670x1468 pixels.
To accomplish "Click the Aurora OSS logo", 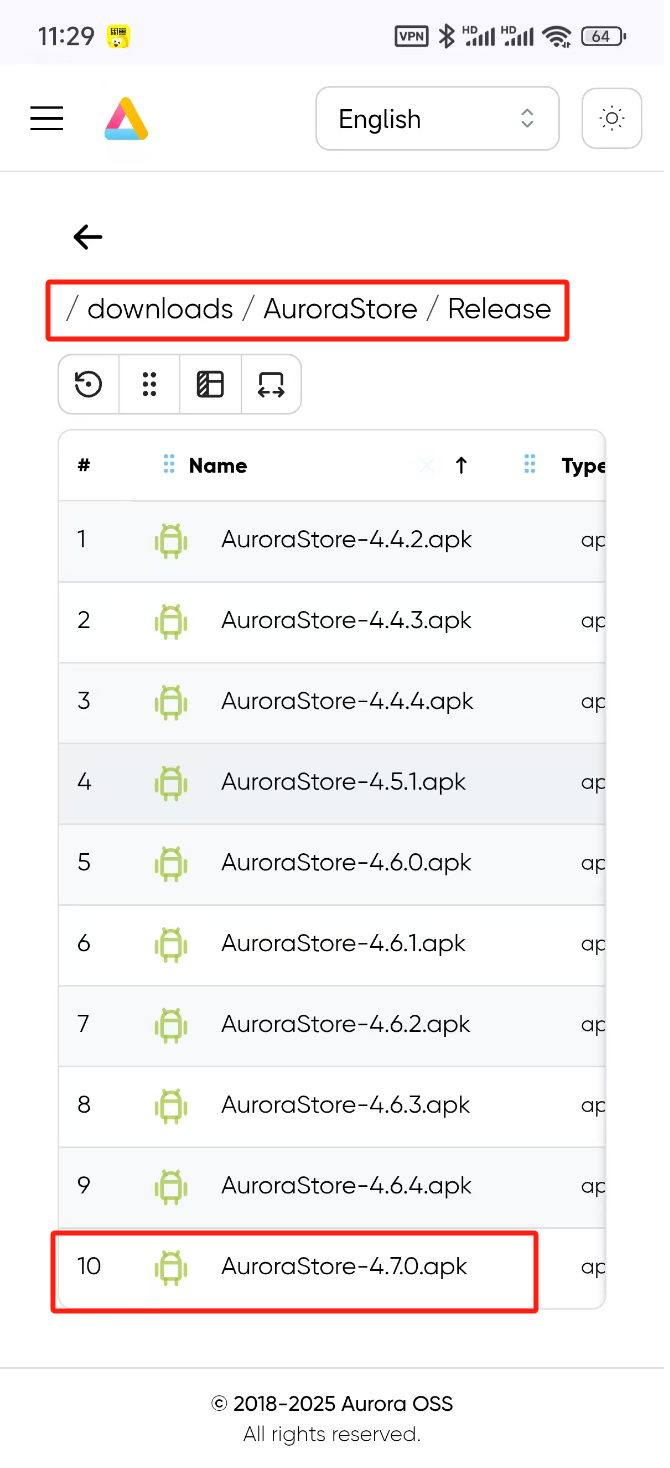I will pyautogui.click(x=126, y=119).
